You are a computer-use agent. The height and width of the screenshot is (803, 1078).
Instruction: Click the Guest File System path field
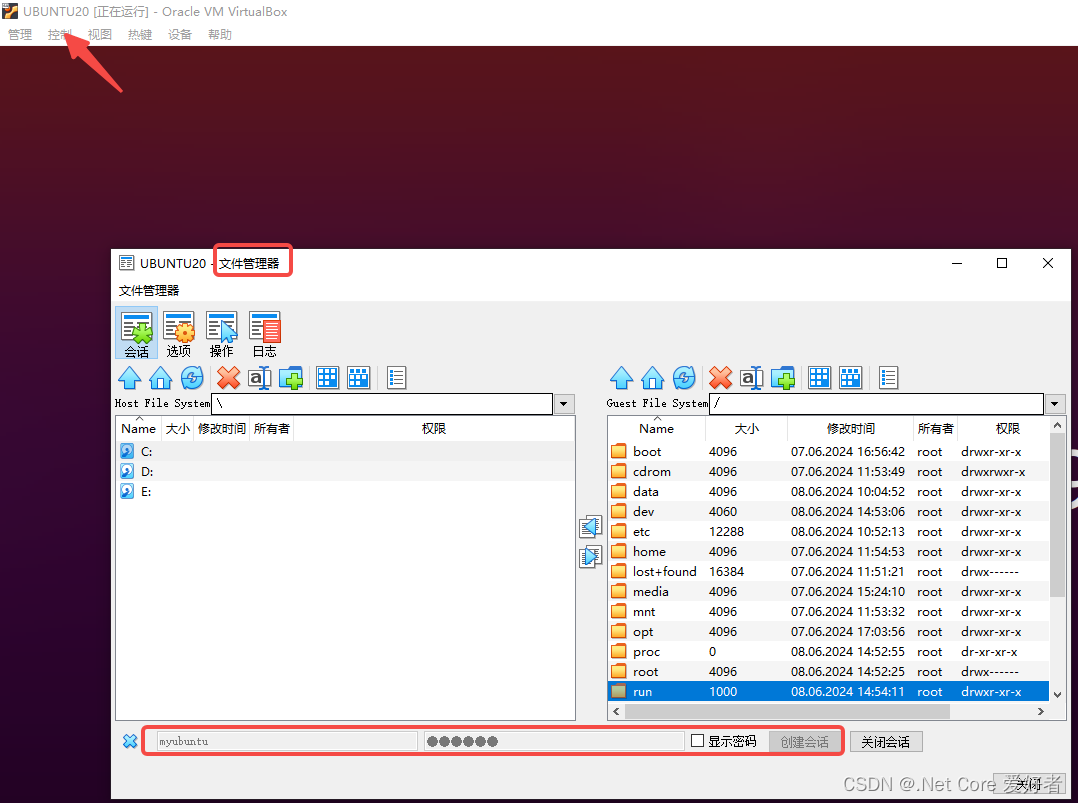pyautogui.click(x=877, y=404)
